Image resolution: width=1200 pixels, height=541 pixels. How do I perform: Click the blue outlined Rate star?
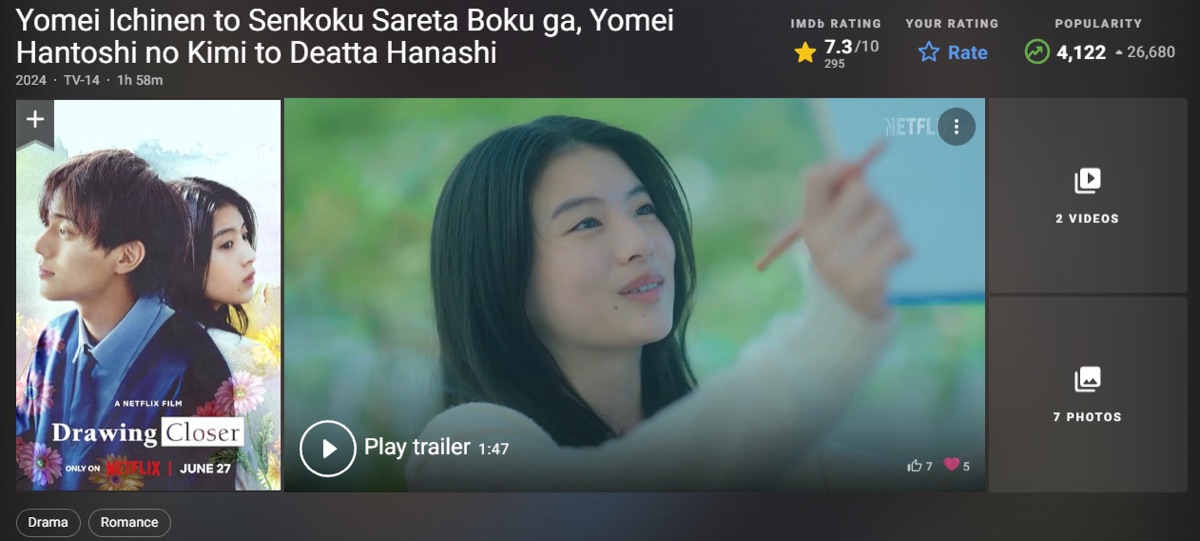pyautogui.click(x=929, y=53)
